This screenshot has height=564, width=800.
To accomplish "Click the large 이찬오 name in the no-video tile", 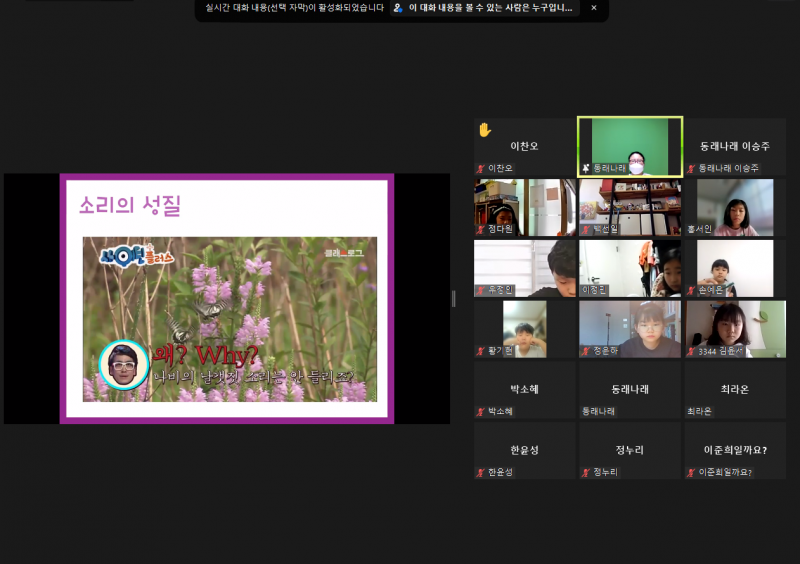I will click(524, 146).
